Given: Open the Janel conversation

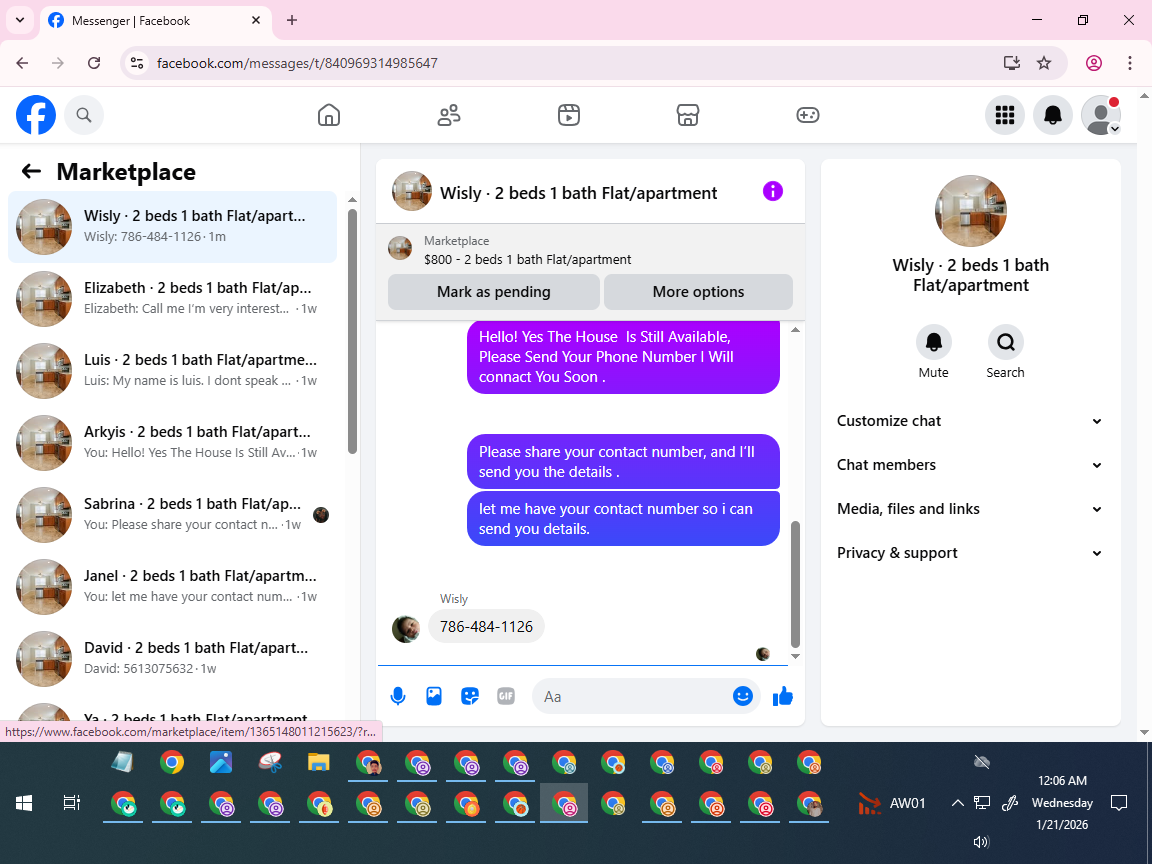Looking at the screenshot, I should (173, 586).
